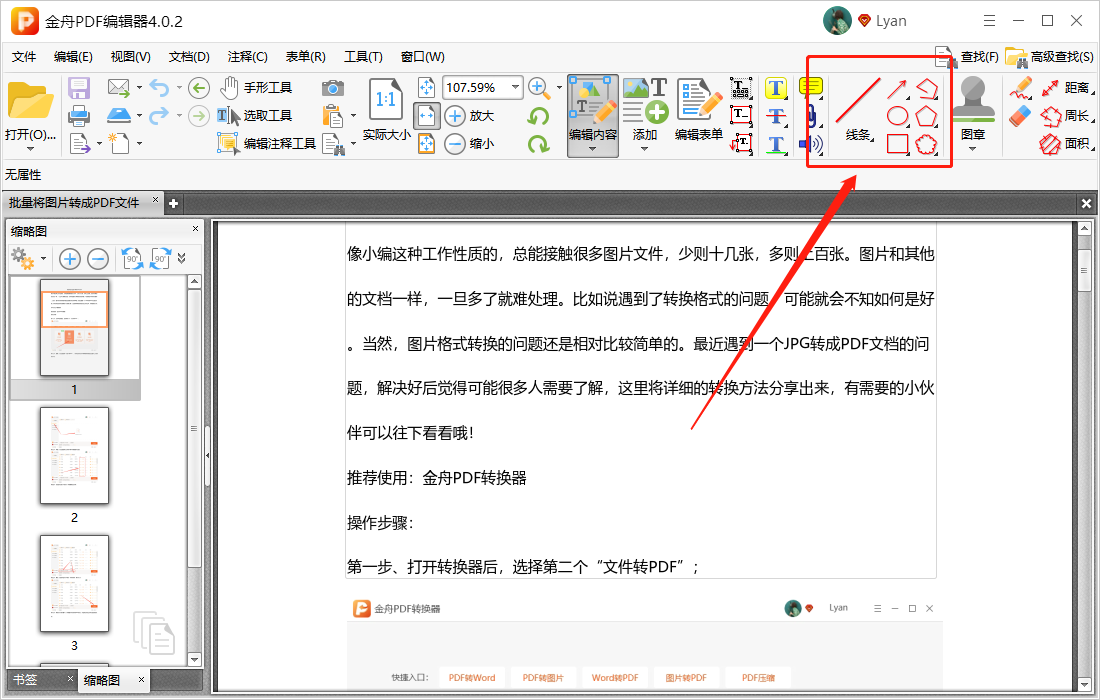Open the zoom percentage dropdown 107.59%

click(516, 88)
